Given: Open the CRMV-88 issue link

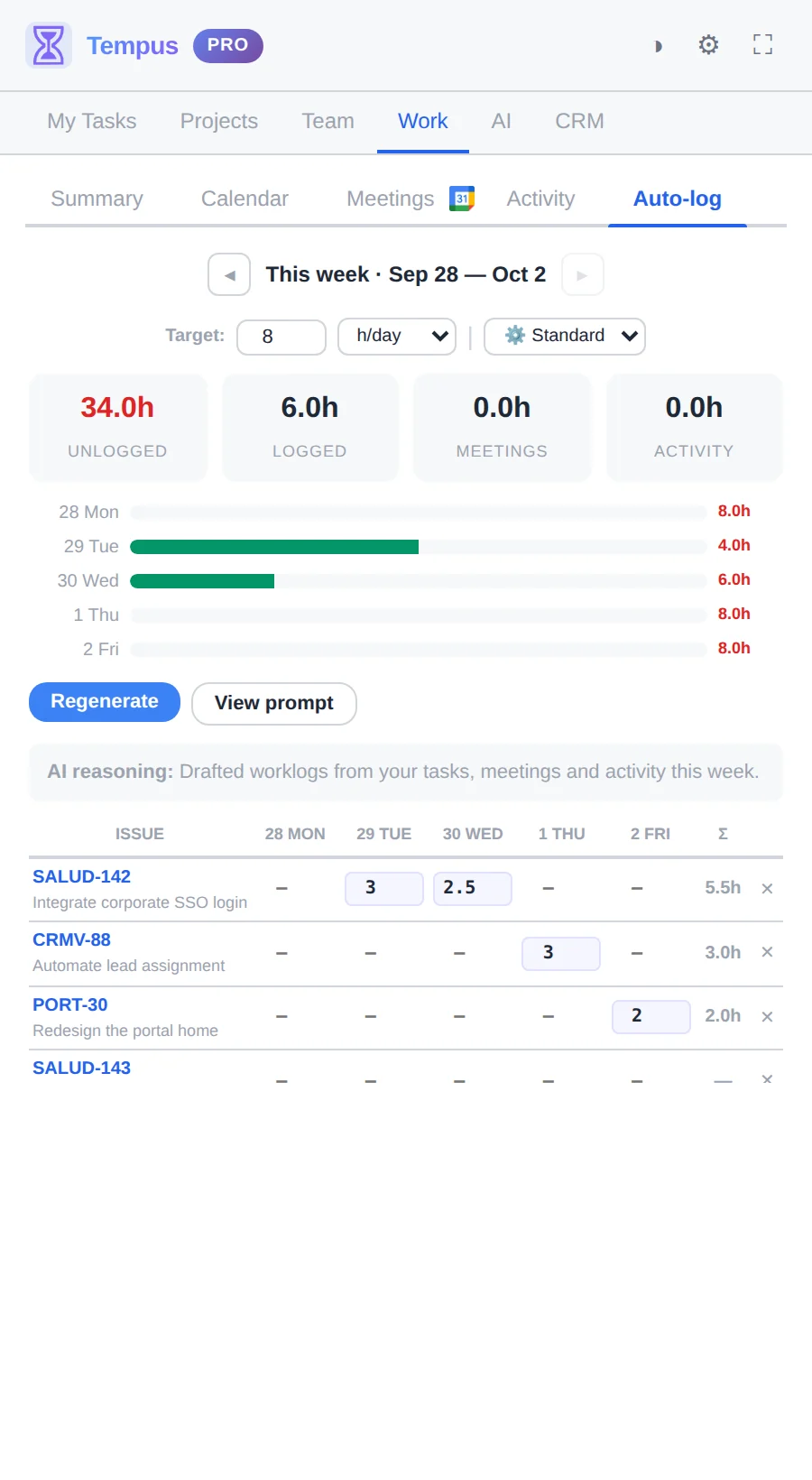Looking at the screenshot, I should (x=71, y=939).
